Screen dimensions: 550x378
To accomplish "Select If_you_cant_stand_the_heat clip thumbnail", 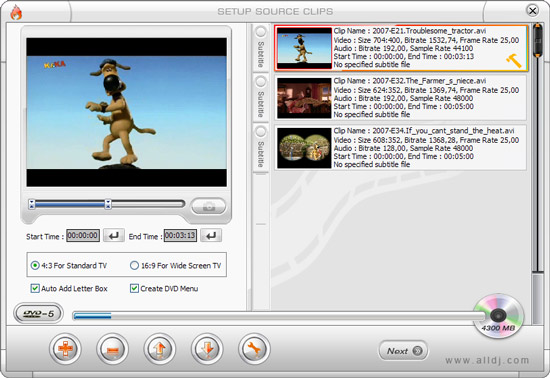I will pos(304,148).
